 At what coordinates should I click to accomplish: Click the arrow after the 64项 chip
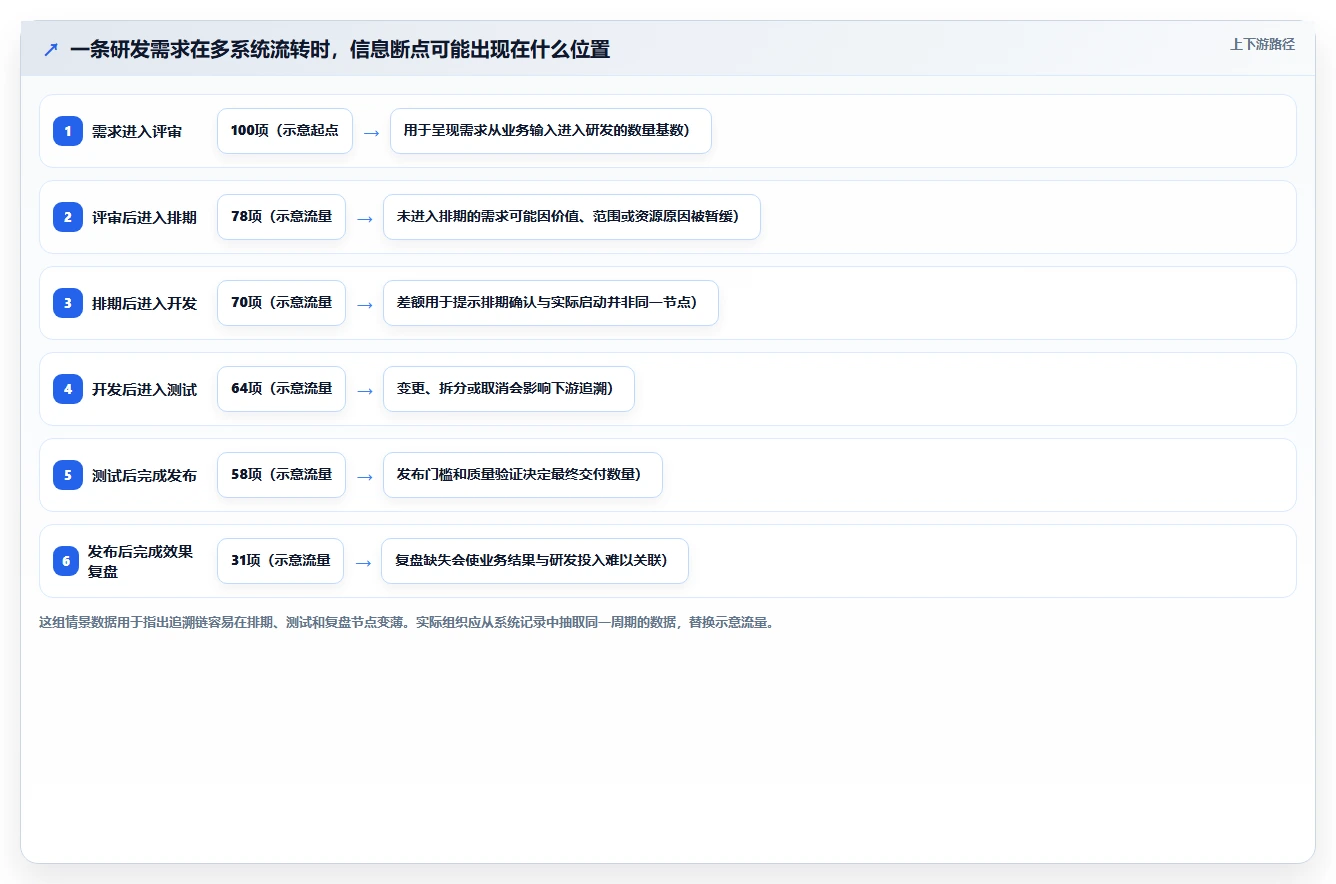pyautogui.click(x=364, y=390)
